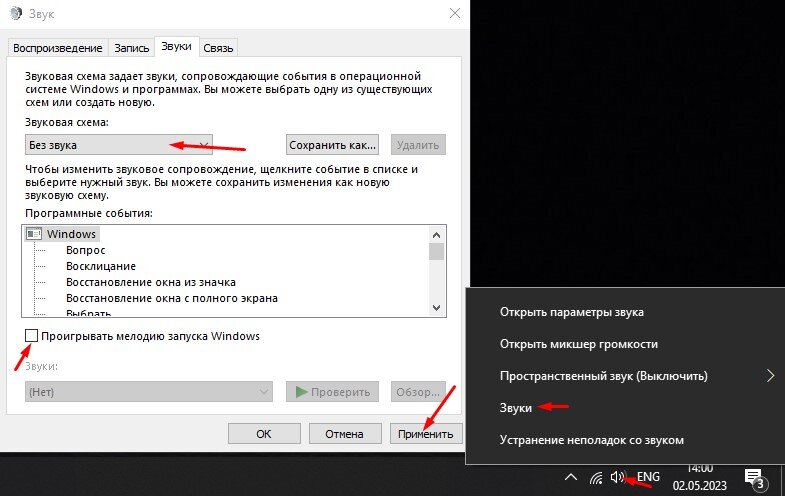785x496 pixels.
Task: Select the 'Звуки' tab
Action: pos(176,46)
